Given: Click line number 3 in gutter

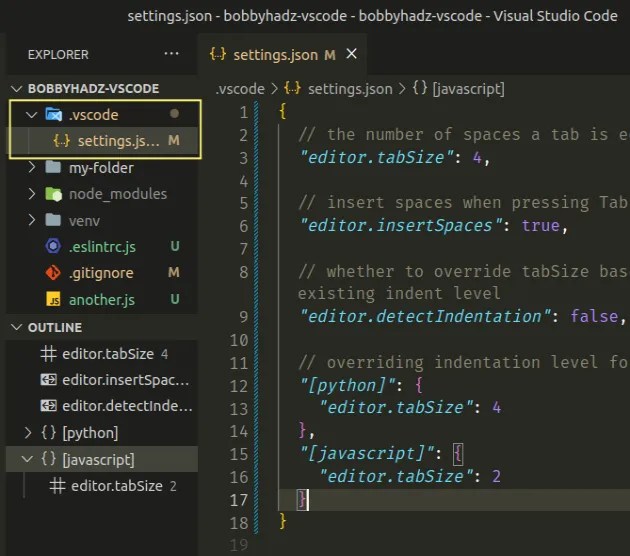Looking at the screenshot, I should pyautogui.click(x=244, y=158).
